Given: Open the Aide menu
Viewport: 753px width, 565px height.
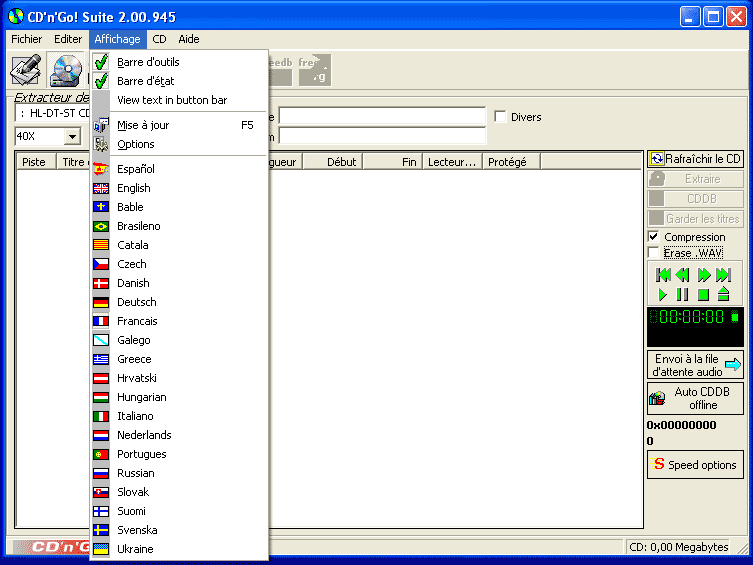Looking at the screenshot, I should 189,39.
